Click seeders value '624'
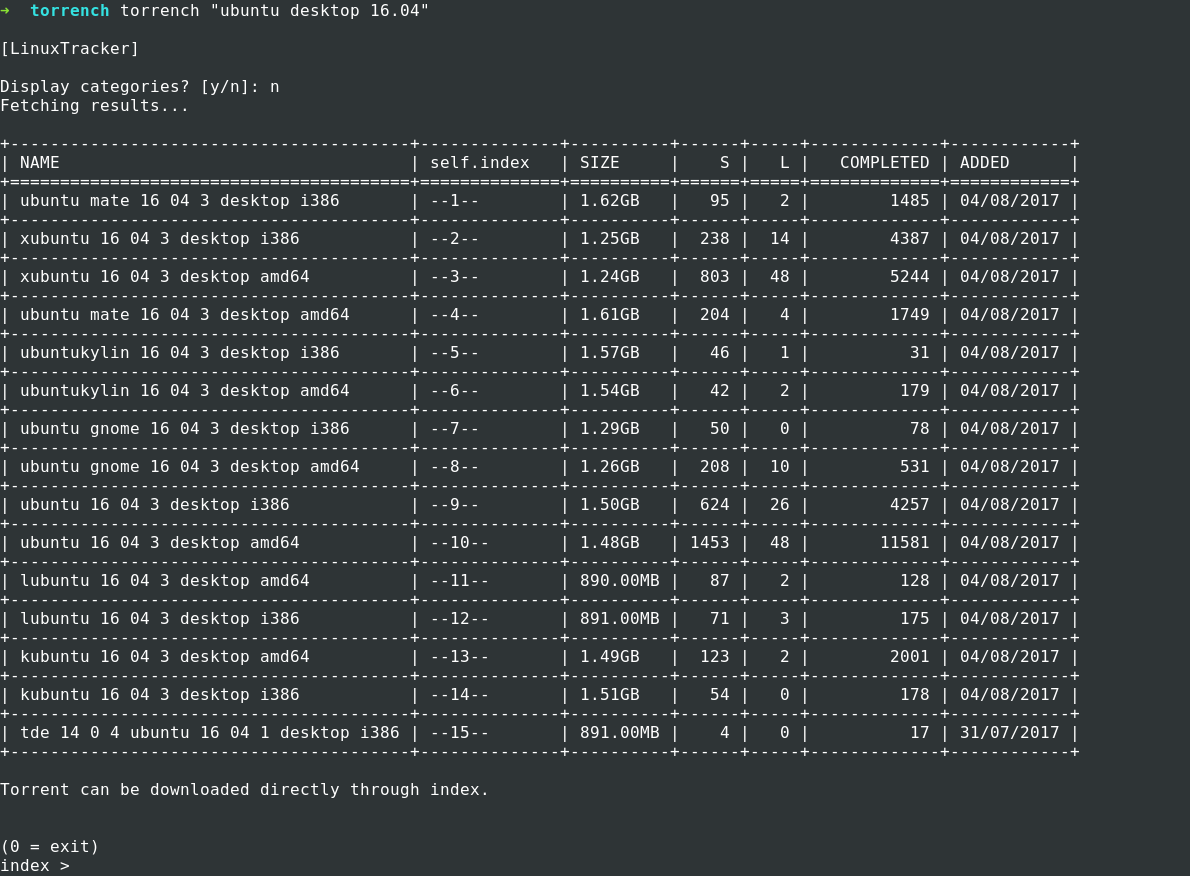Image resolution: width=1190 pixels, height=876 pixels. pos(715,505)
